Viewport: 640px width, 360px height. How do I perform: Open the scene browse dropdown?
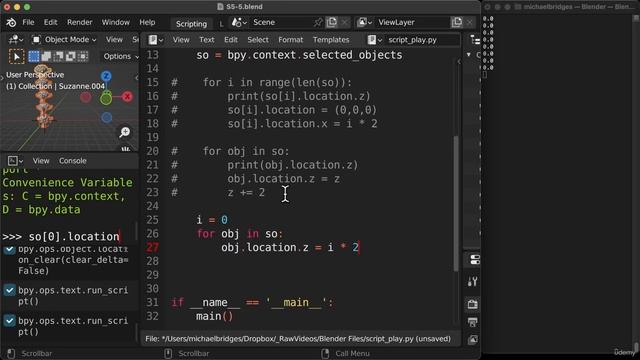239,22
